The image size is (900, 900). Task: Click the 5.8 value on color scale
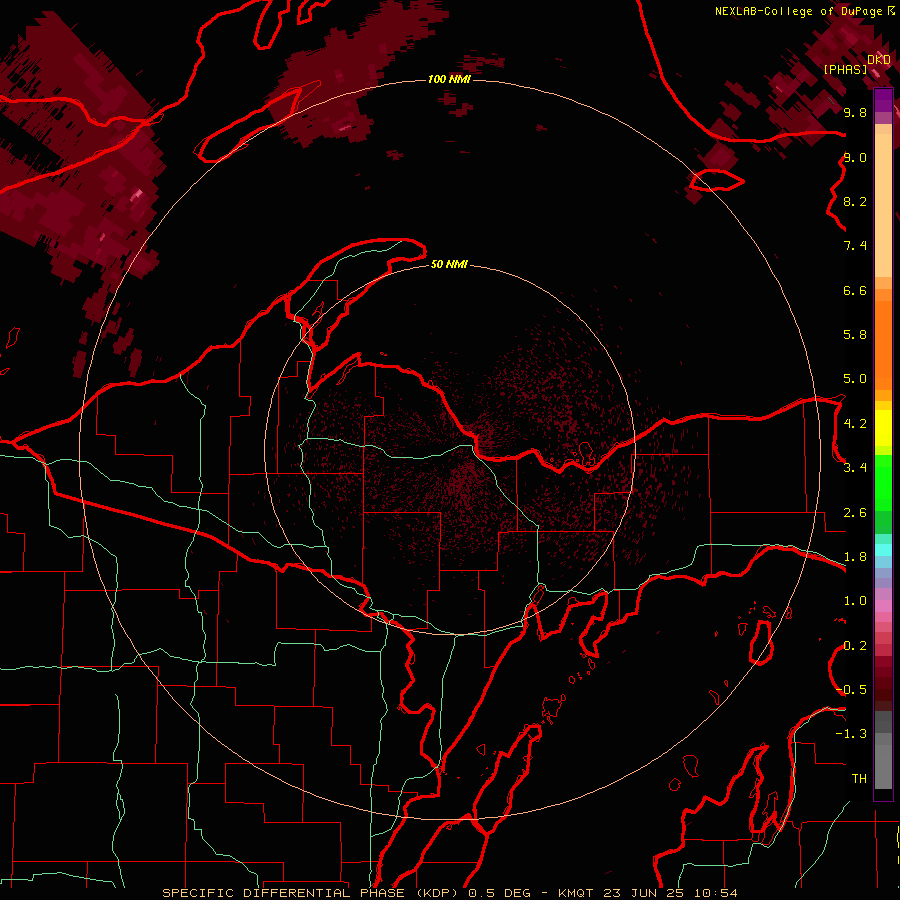(x=855, y=335)
